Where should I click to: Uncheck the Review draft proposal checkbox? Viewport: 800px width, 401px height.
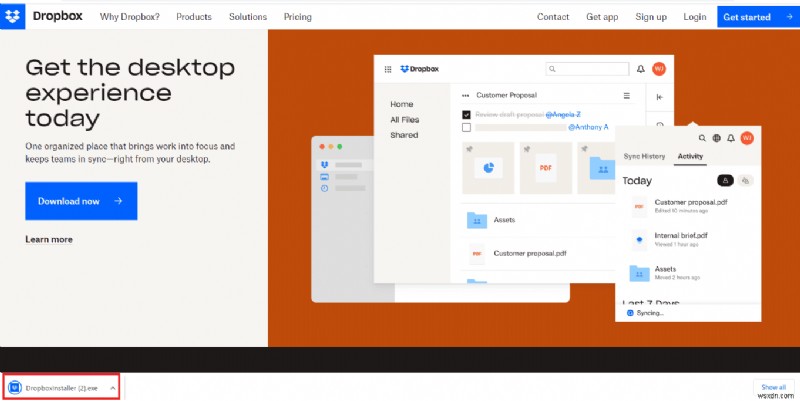pyautogui.click(x=466, y=115)
